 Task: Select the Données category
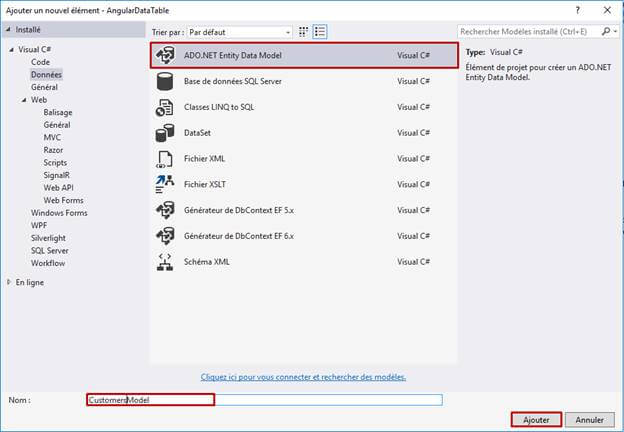[x=46, y=75]
